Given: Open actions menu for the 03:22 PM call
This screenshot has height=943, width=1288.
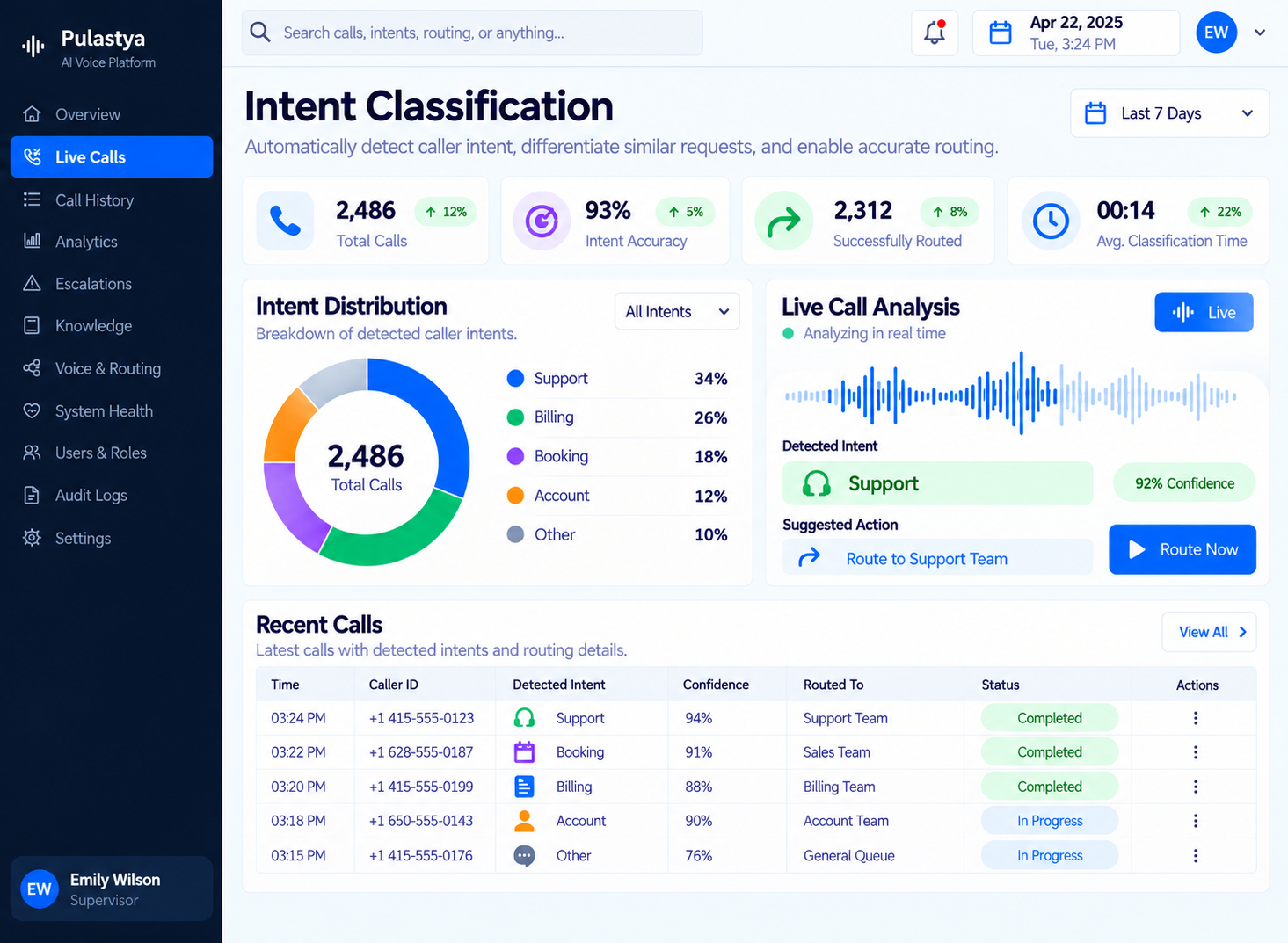Looking at the screenshot, I should pos(1196,752).
